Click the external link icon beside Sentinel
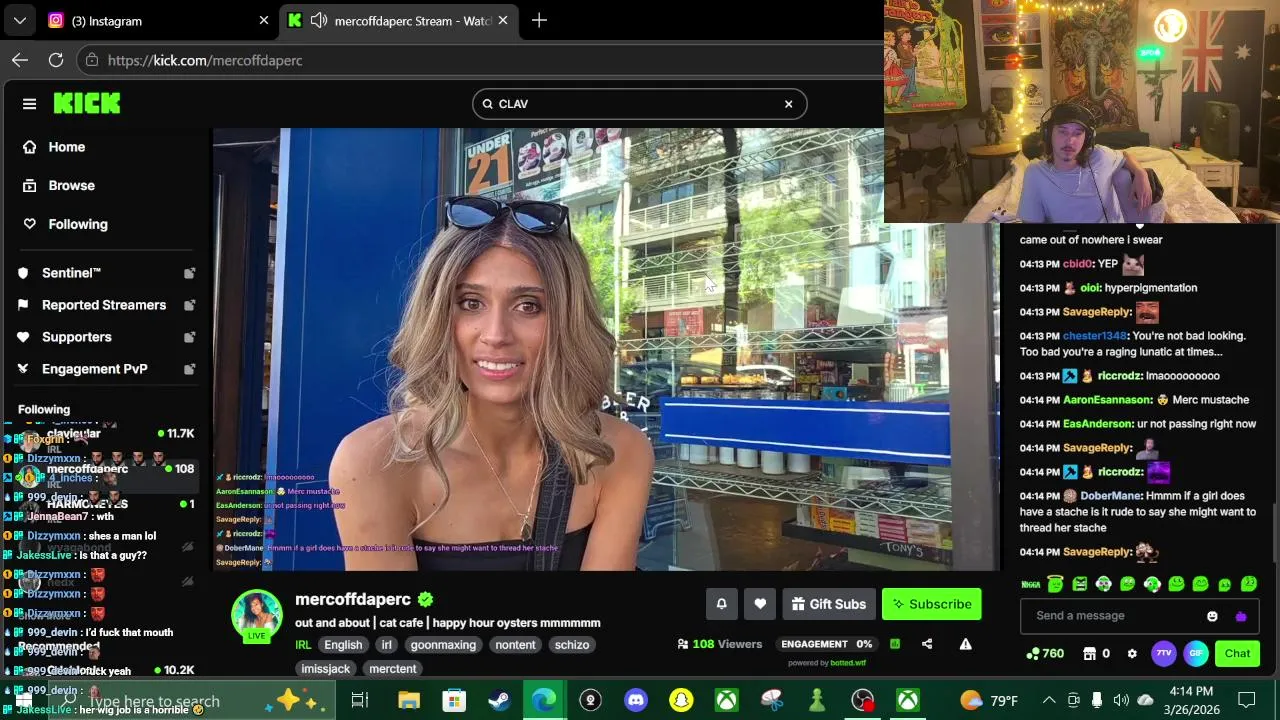This screenshot has height=720, width=1280. click(x=189, y=273)
